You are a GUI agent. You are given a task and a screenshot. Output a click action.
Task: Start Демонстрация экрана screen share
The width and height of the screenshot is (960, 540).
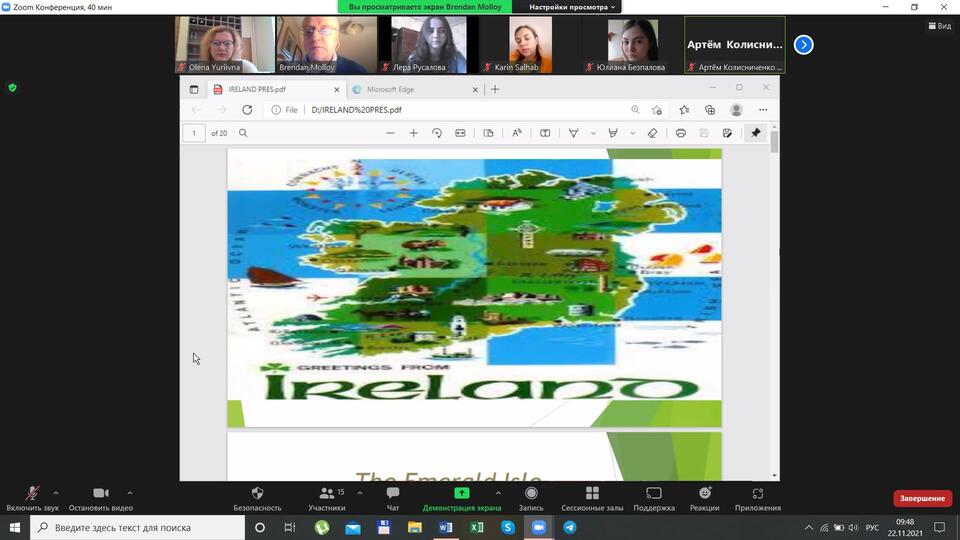tap(462, 498)
